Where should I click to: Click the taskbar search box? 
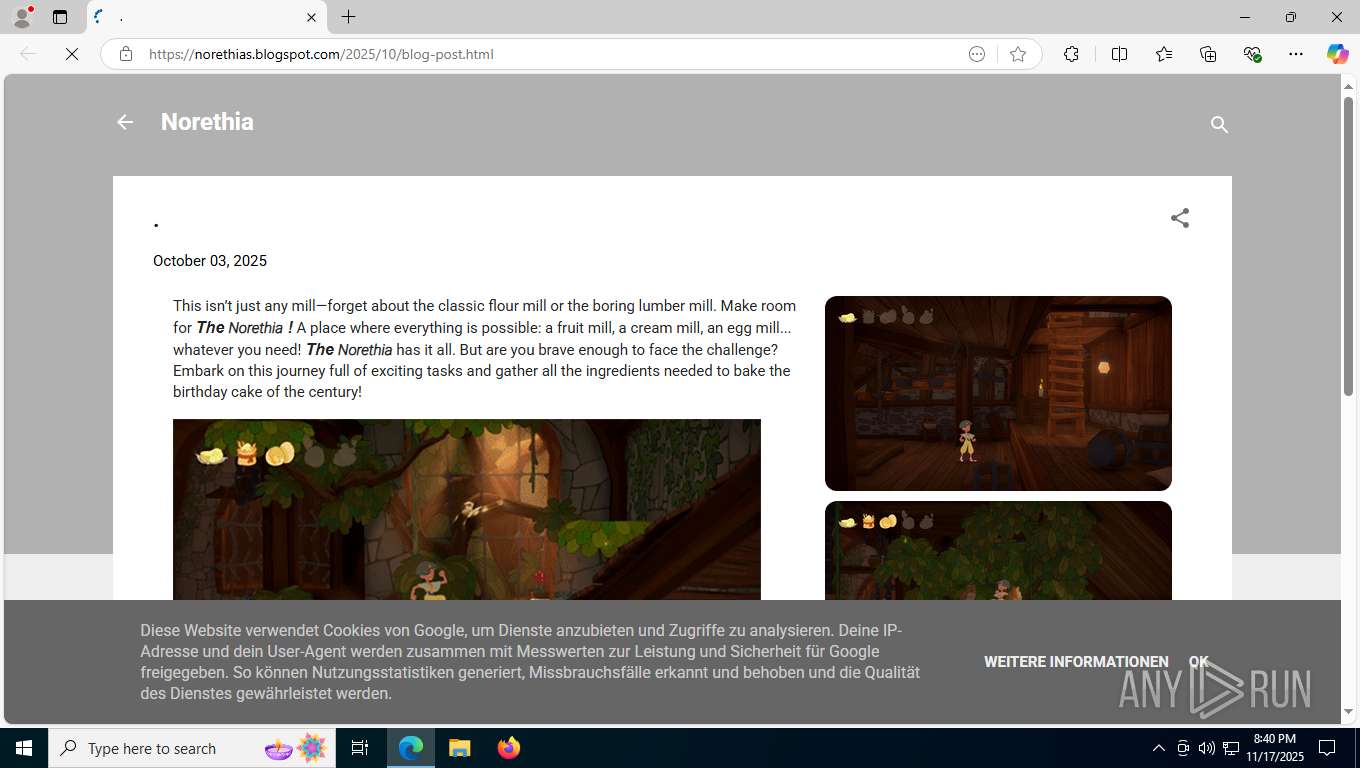tap(192, 748)
